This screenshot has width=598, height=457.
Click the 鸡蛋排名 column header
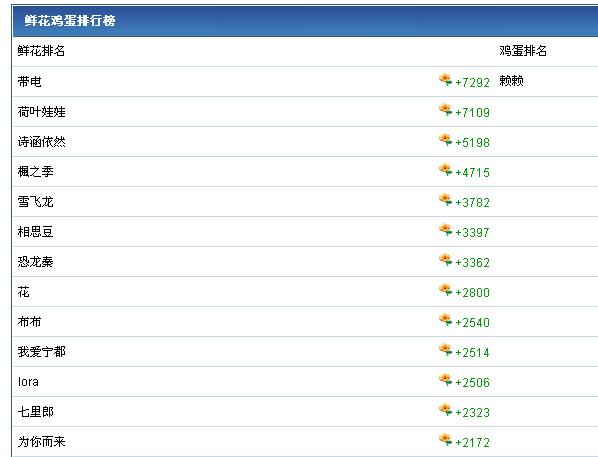click(523, 51)
